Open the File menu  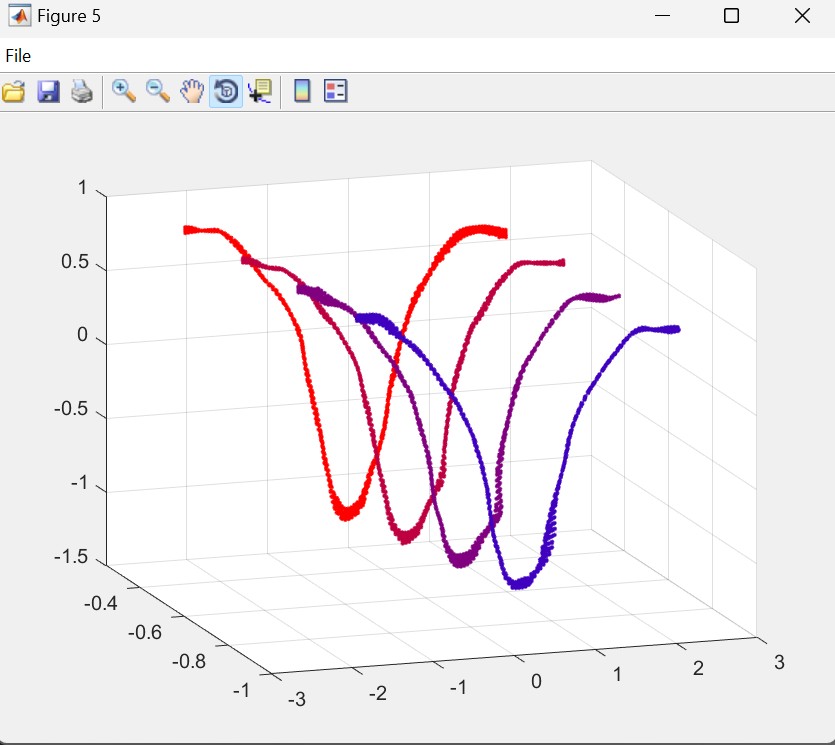18,56
